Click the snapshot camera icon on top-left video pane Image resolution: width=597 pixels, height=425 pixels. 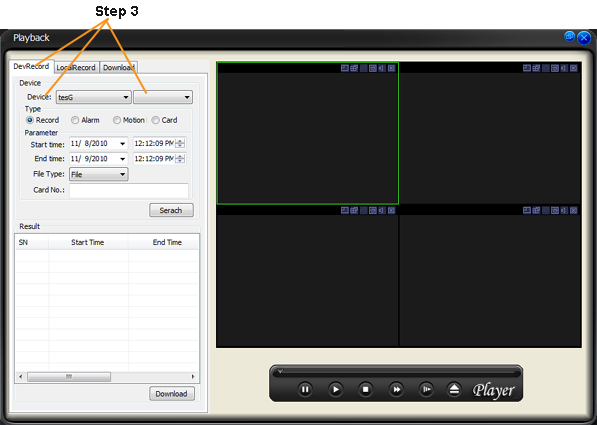pos(373,68)
